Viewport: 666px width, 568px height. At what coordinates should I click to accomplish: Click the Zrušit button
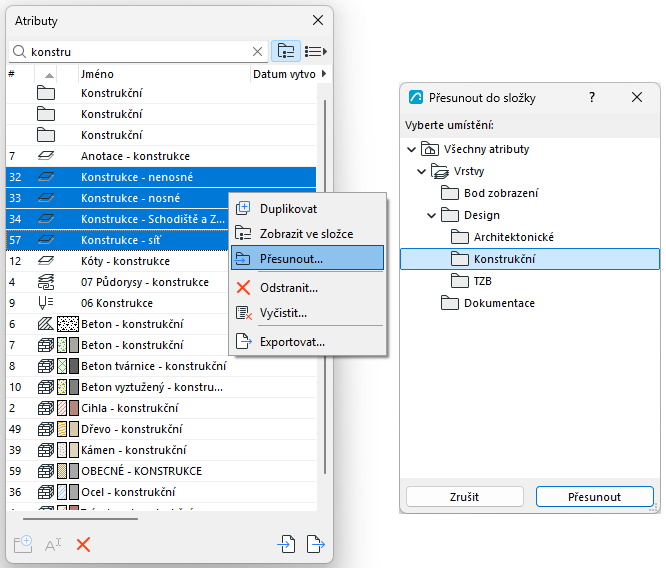464,497
